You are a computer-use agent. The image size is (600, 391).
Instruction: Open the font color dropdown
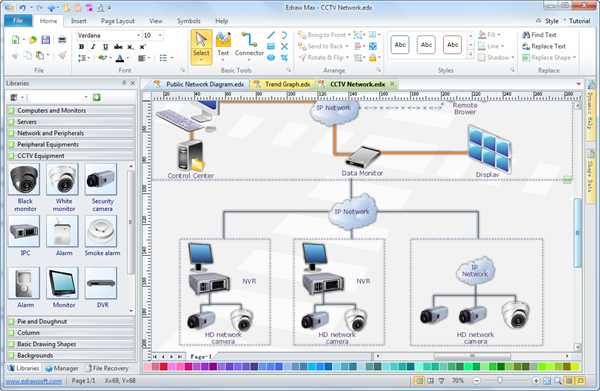[127, 58]
